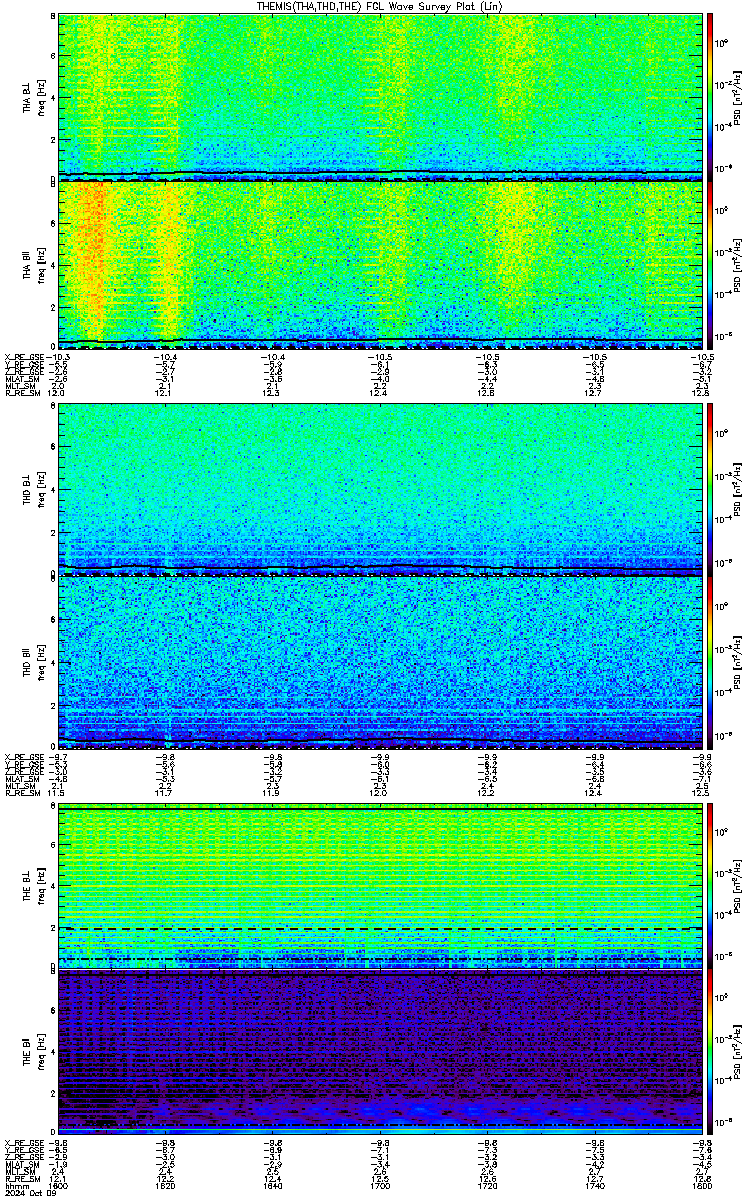Click the THA B-perpendicular spectrogram panel
Screen dimensions: 750x1200
(x=379, y=97)
